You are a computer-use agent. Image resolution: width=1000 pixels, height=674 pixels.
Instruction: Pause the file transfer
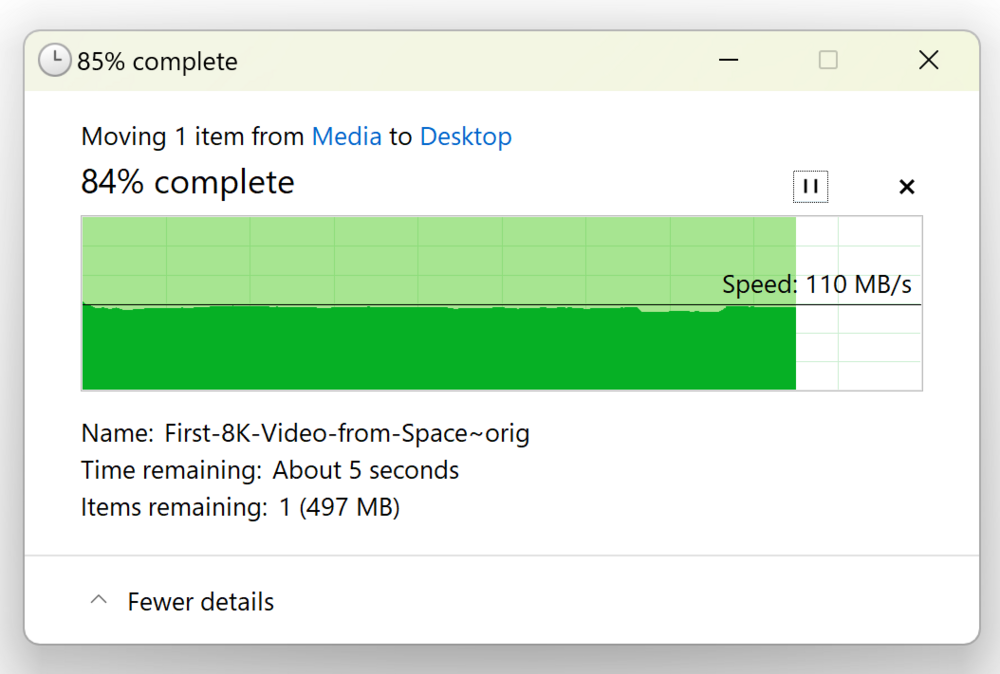[x=810, y=187]
